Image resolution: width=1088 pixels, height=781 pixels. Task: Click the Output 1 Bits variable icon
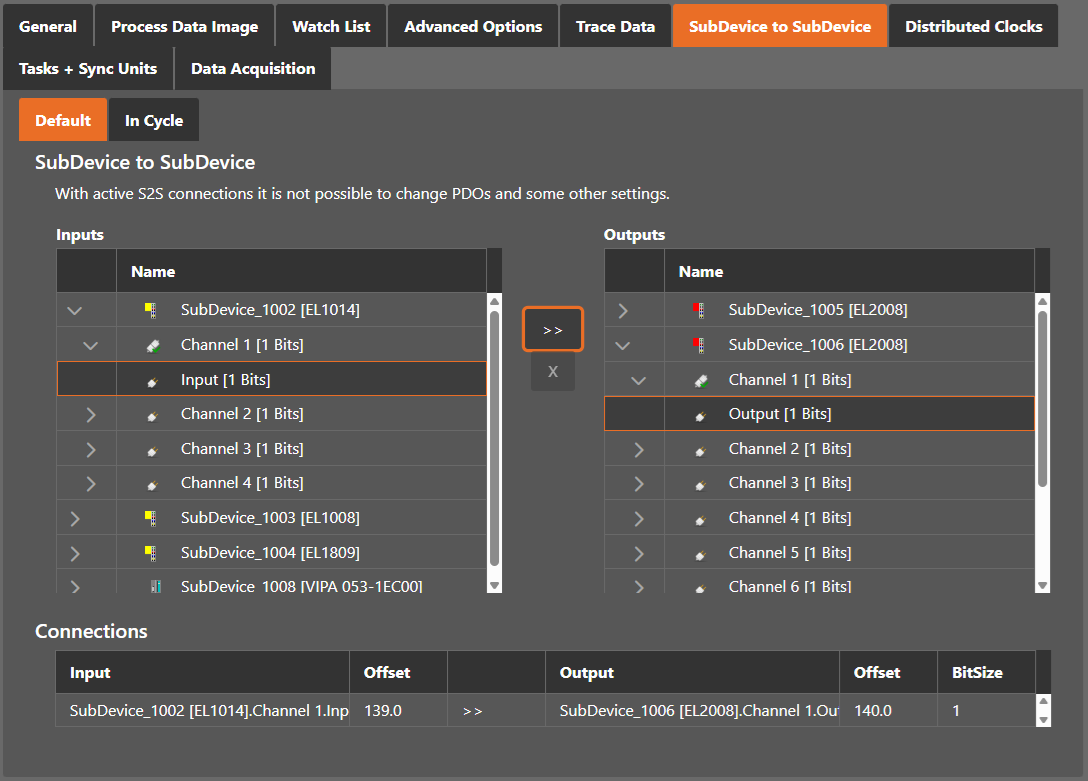click(x=701, y=415)
